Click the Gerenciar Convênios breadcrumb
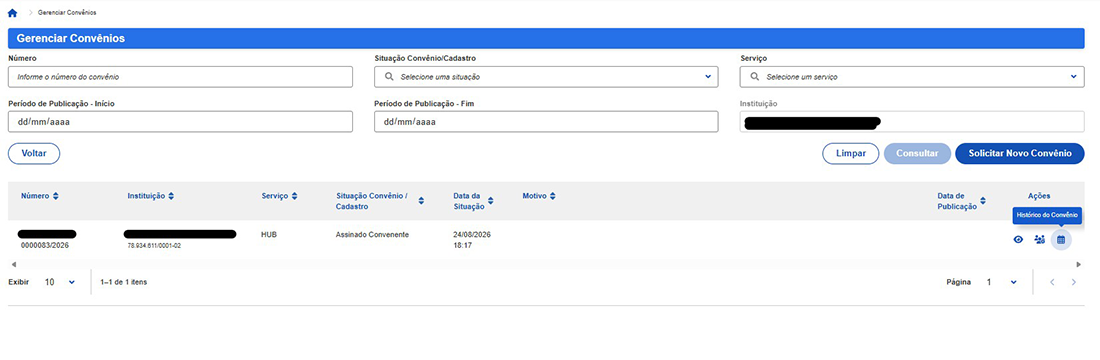This screenshot has height=360, width=1100. 67,13
